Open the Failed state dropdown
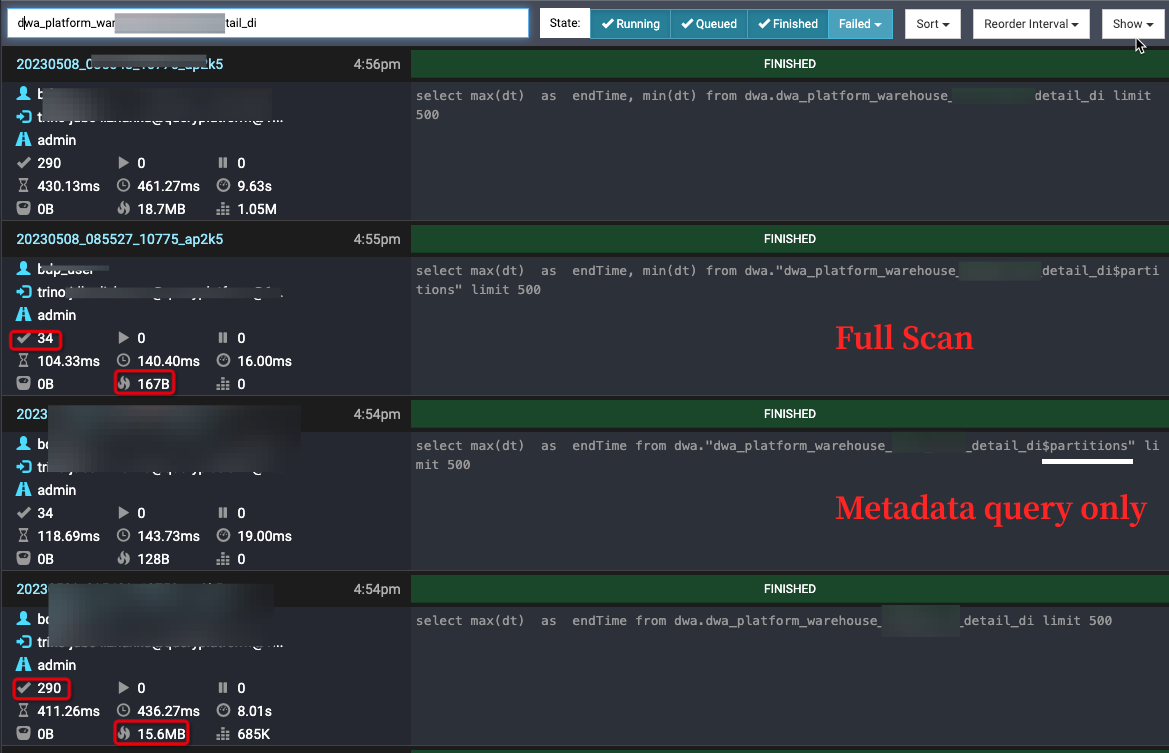Screen dimensions: 1169x753 [x=860, y=24]
